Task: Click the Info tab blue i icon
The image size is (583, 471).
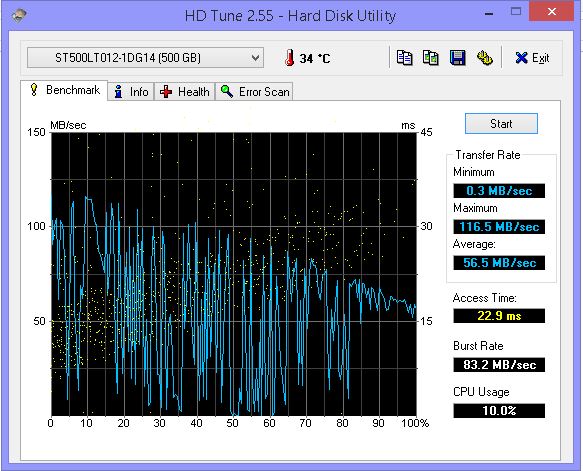Action: (119, 91)
